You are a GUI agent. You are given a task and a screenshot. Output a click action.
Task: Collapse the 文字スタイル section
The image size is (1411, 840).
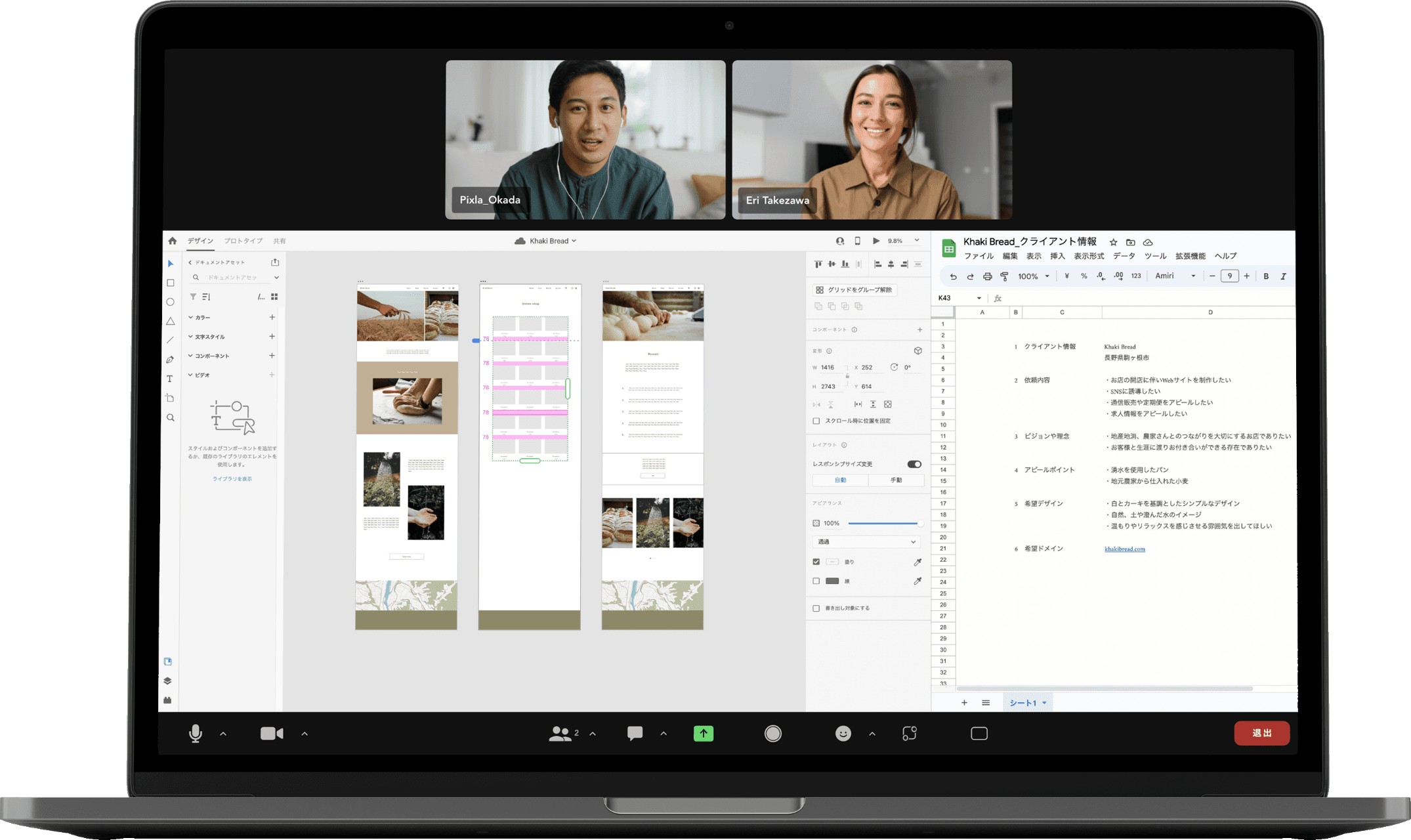click(x=191, y=337)
